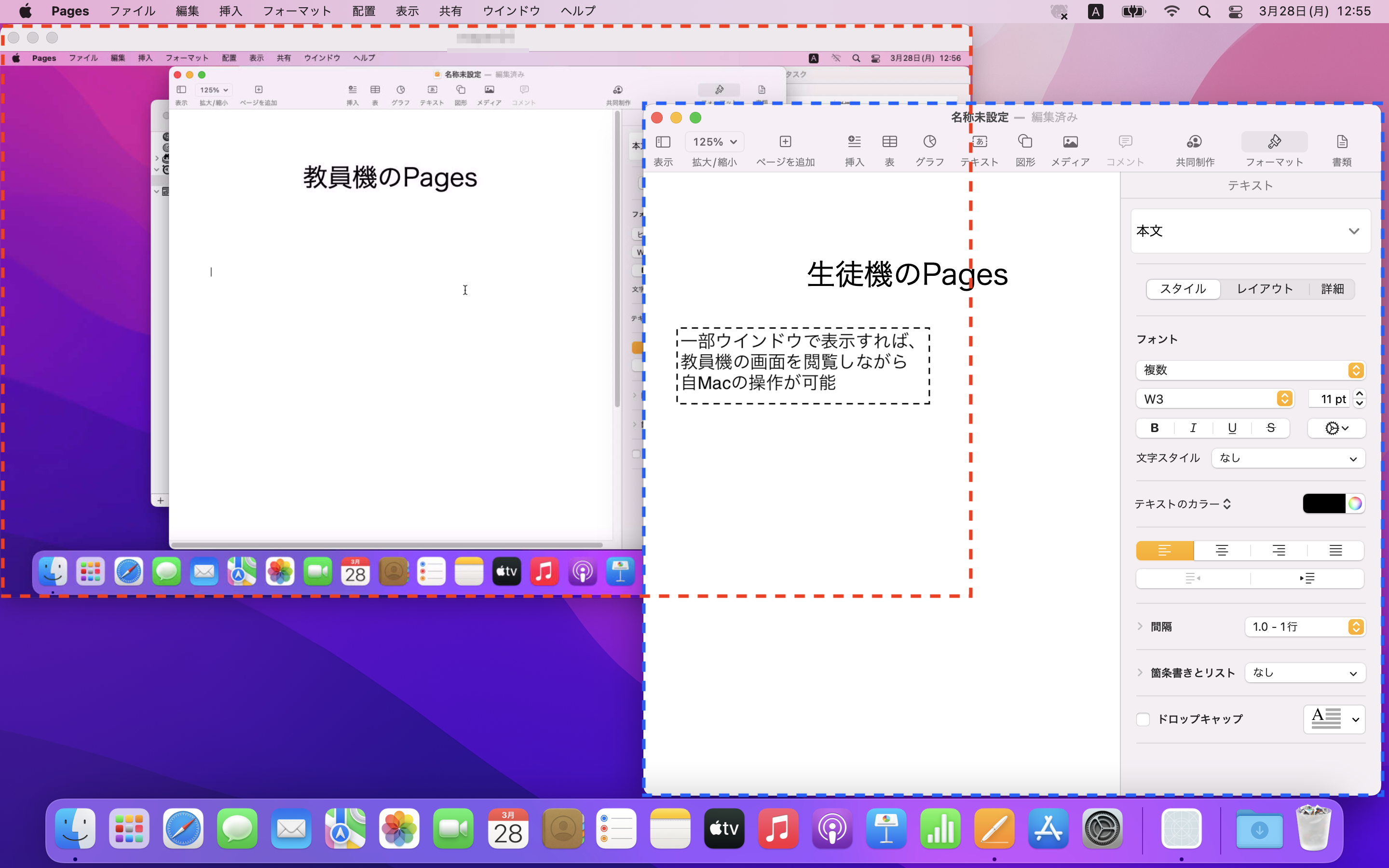Viewport: 1389px width, 868px height.
Task: Open the color wheel picker
Action: pyautogui.click(x=1355, y=503)
